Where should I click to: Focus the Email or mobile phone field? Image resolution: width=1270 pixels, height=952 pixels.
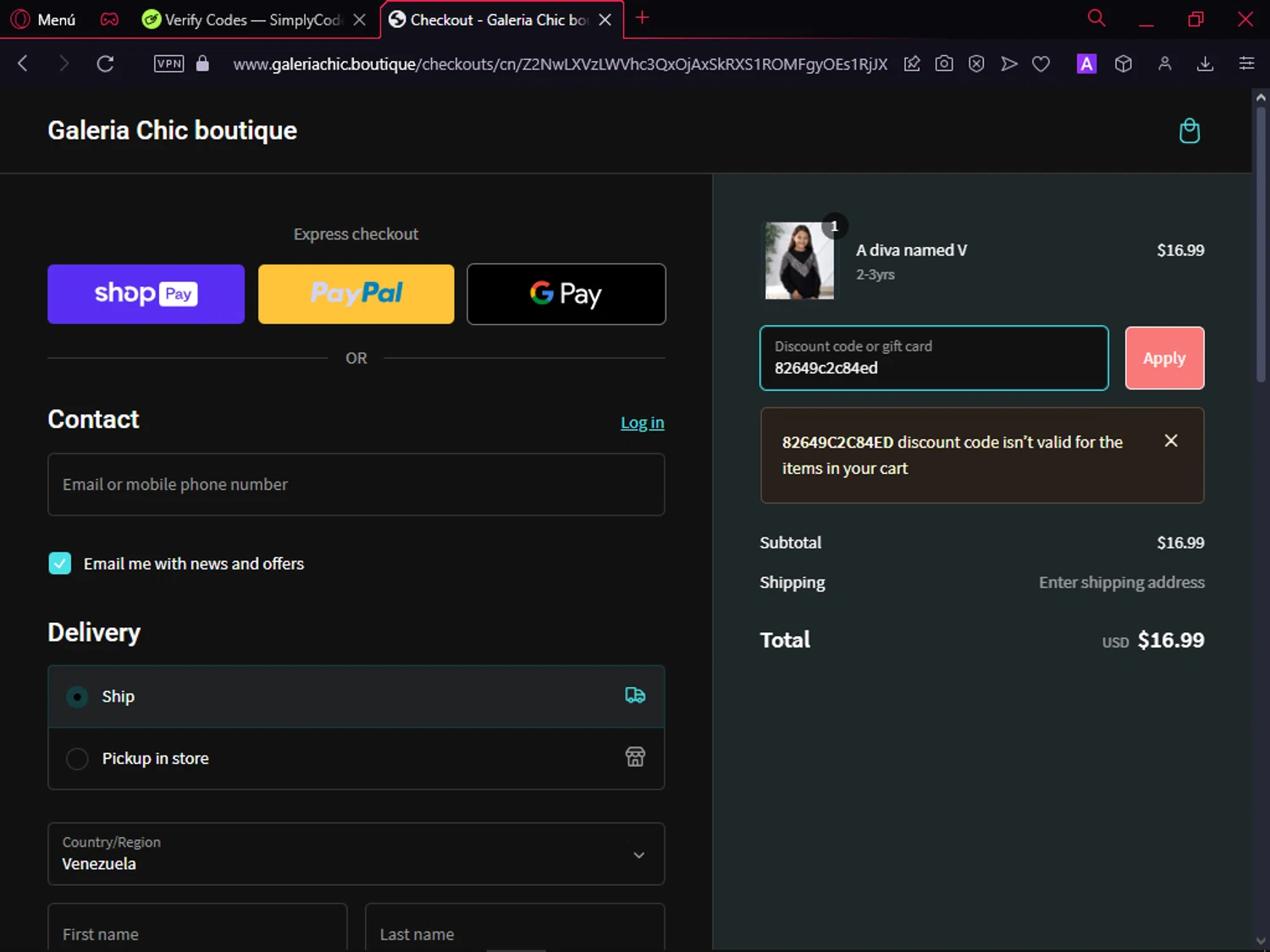coord(356,485)
